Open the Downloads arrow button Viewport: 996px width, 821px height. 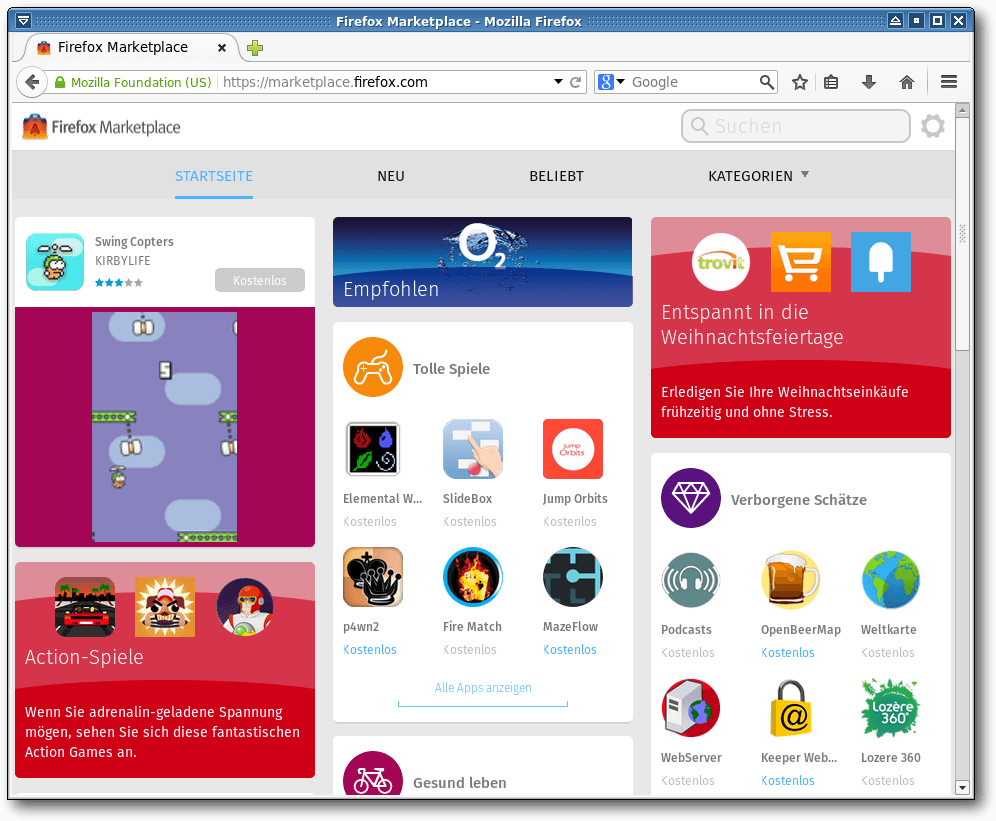tap(868, 82)
